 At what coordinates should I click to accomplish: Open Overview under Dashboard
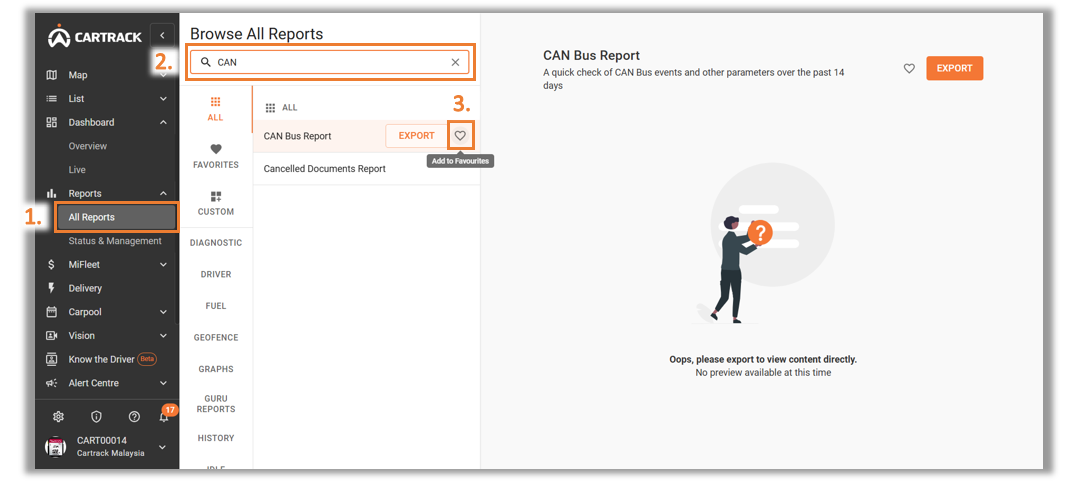click(x=88, y=146)
